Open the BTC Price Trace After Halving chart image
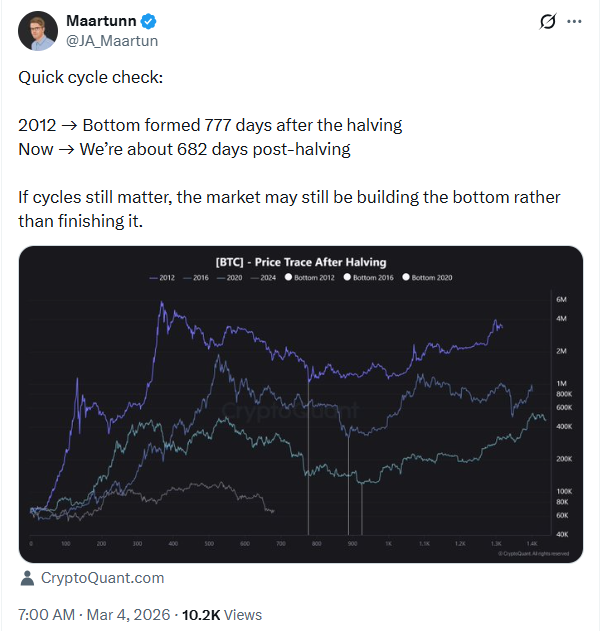 (300, 420)
